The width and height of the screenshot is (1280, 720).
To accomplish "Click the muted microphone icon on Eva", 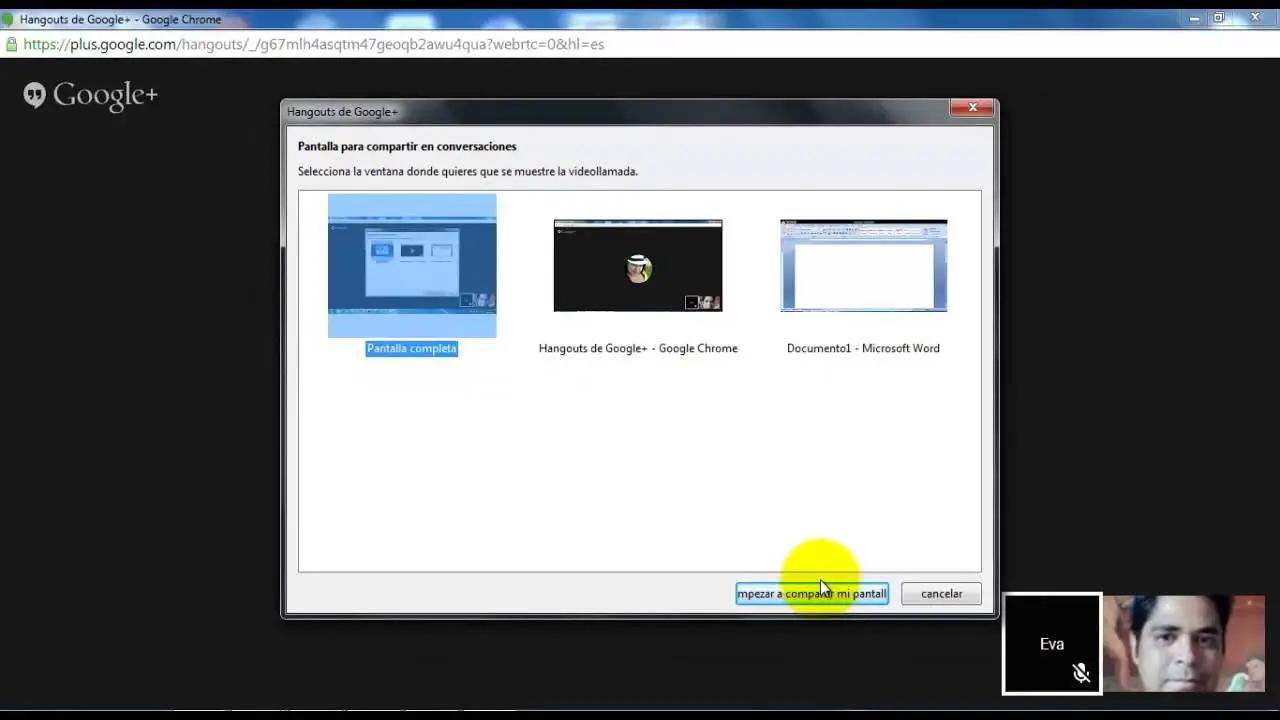I will click(1081, 673).
